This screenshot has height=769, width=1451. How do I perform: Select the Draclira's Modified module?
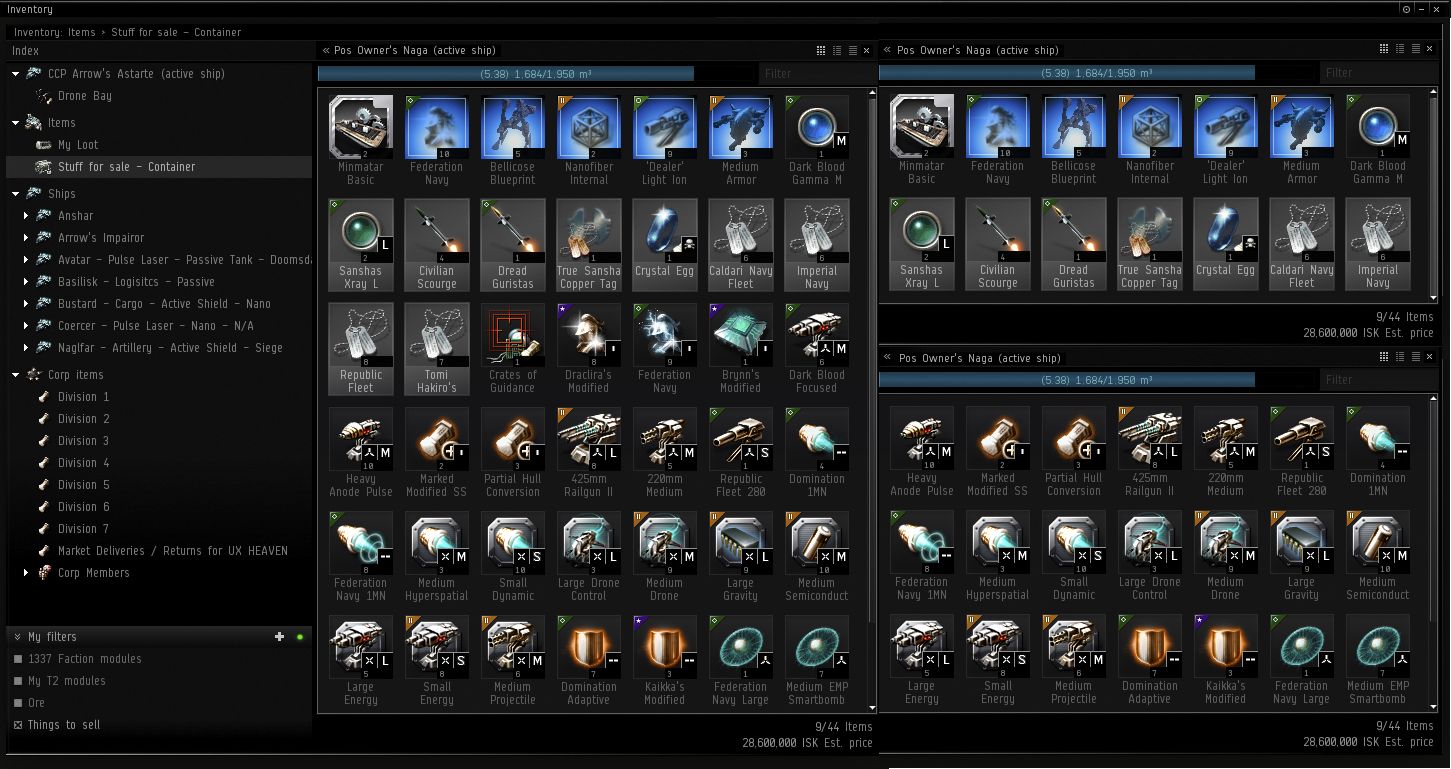[x=588, y=349]
